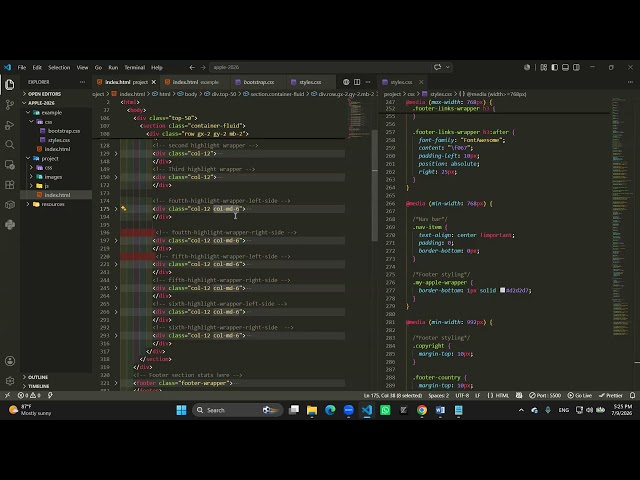Click UTF-8 encoding in status bar
The image size is (640, 480).
coord(462,395)
